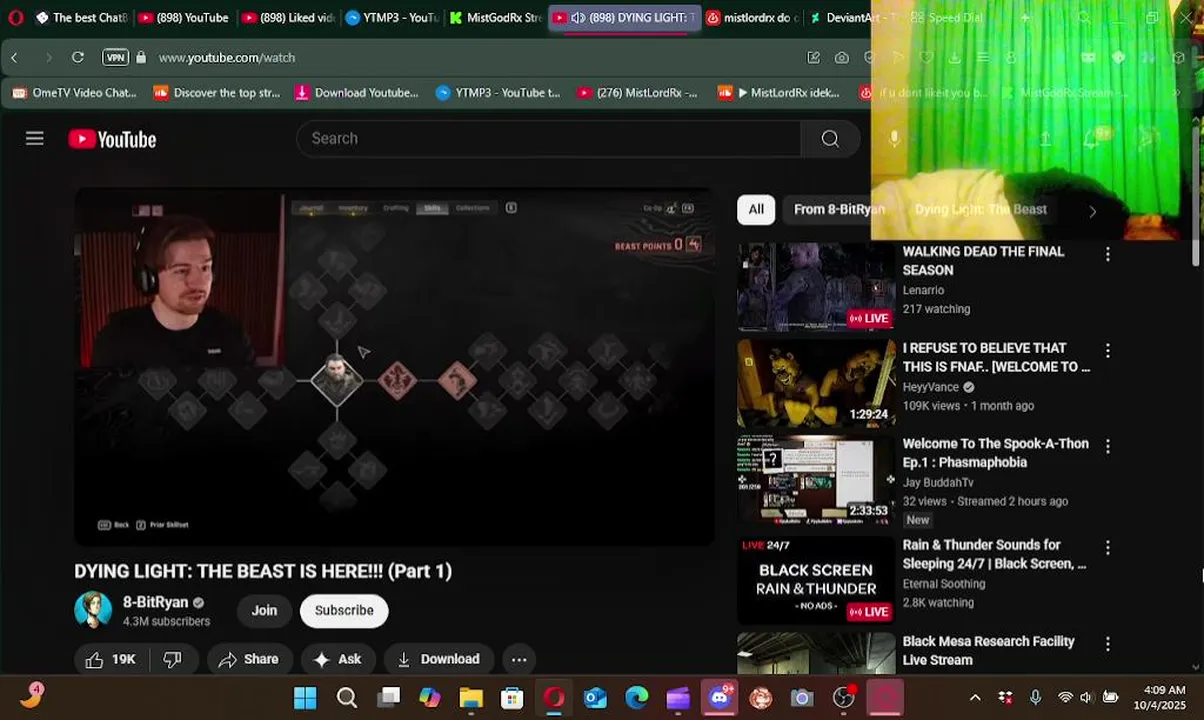Open the Download Youtube... bookmark
This screenshot has width=1204, height=720.
(357, 92)
